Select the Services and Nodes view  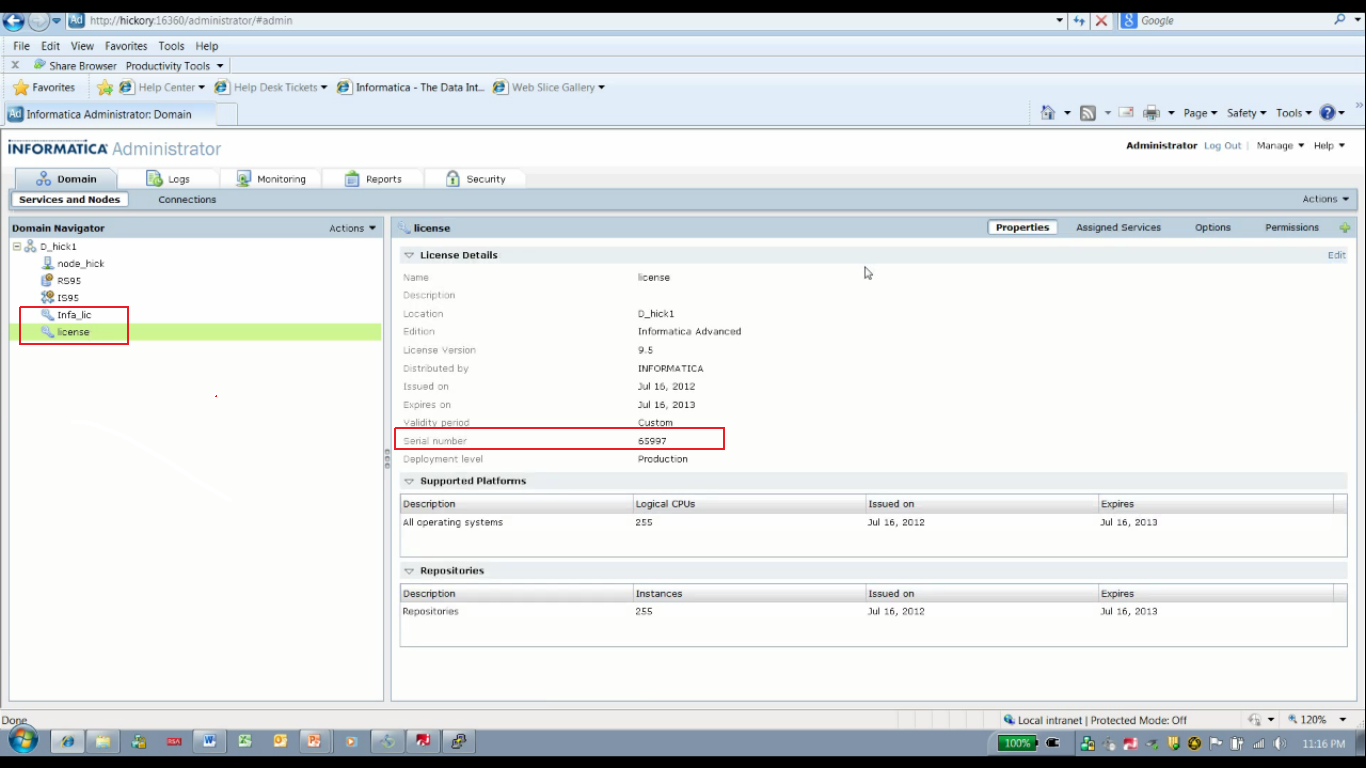[x=69, y=200]
